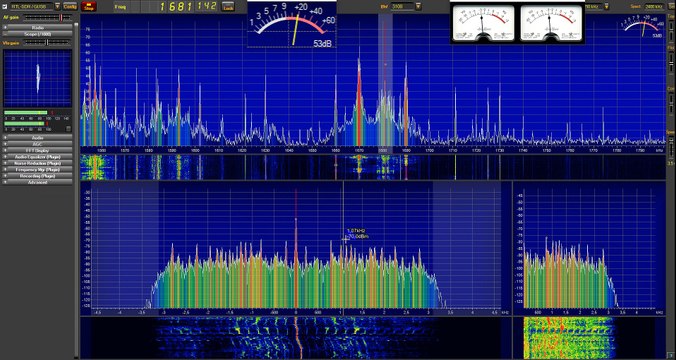
Task: Toggle the small checkbox beside level meters
Action: click(x=68, y=129)
